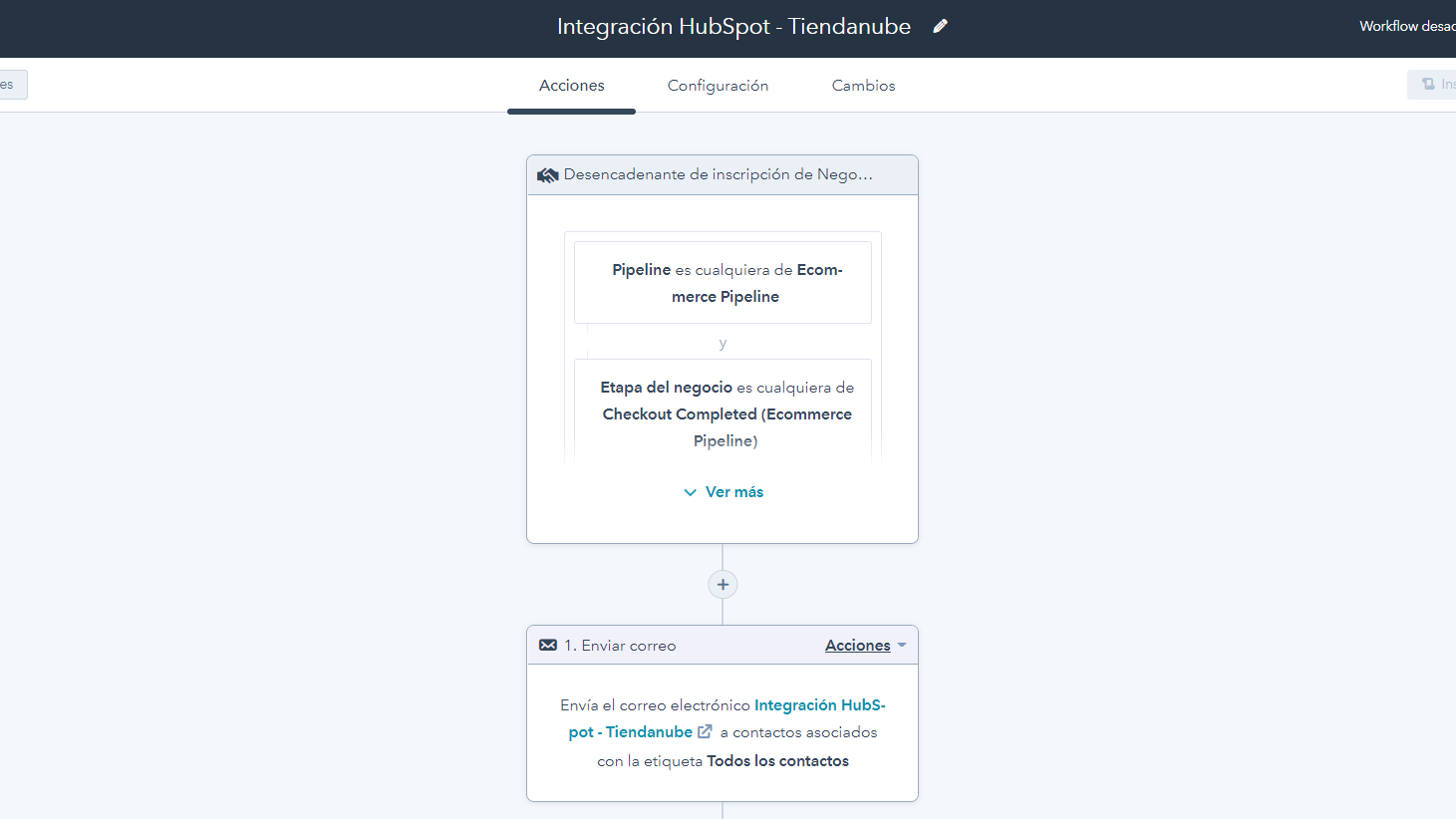The width and height of the screenshot is (1456, 819).
Task: Select the Acciones tab in top navigation
Action: (571, 86)
